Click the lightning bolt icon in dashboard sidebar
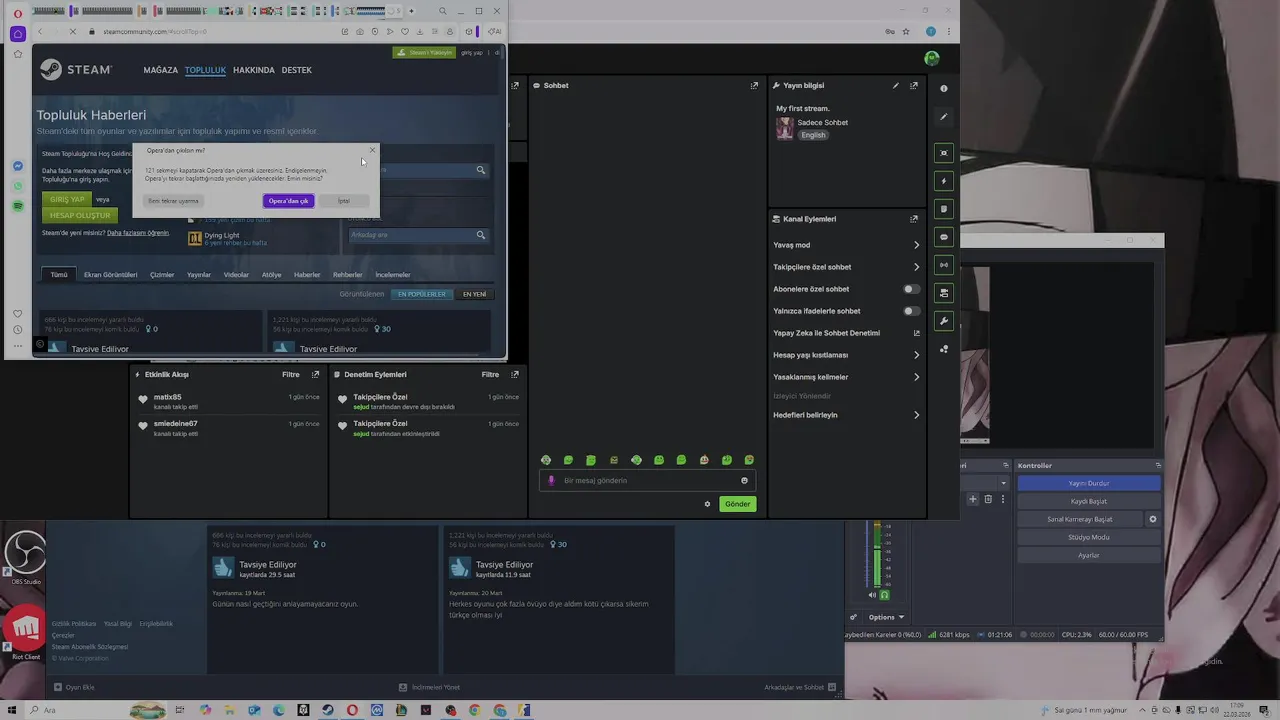Viewport: 1280px width, 720px height. click(944, 181)
